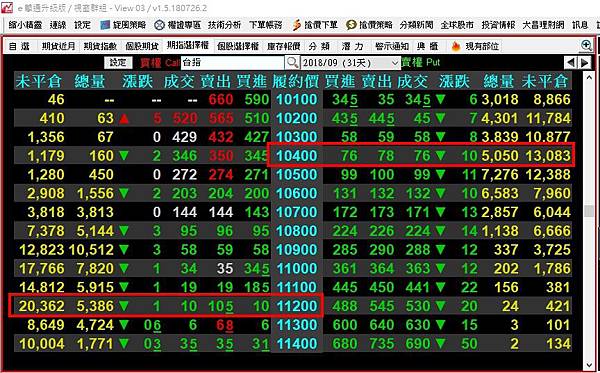Switch to the 警示通知 tab

(392, 47)
